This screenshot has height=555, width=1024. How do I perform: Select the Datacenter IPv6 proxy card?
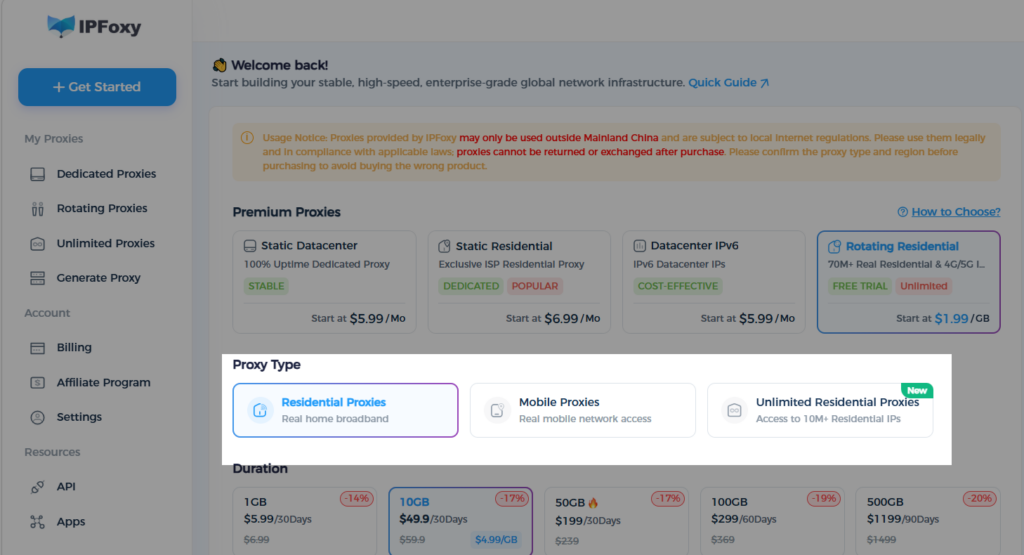click(x=714, y=282)
